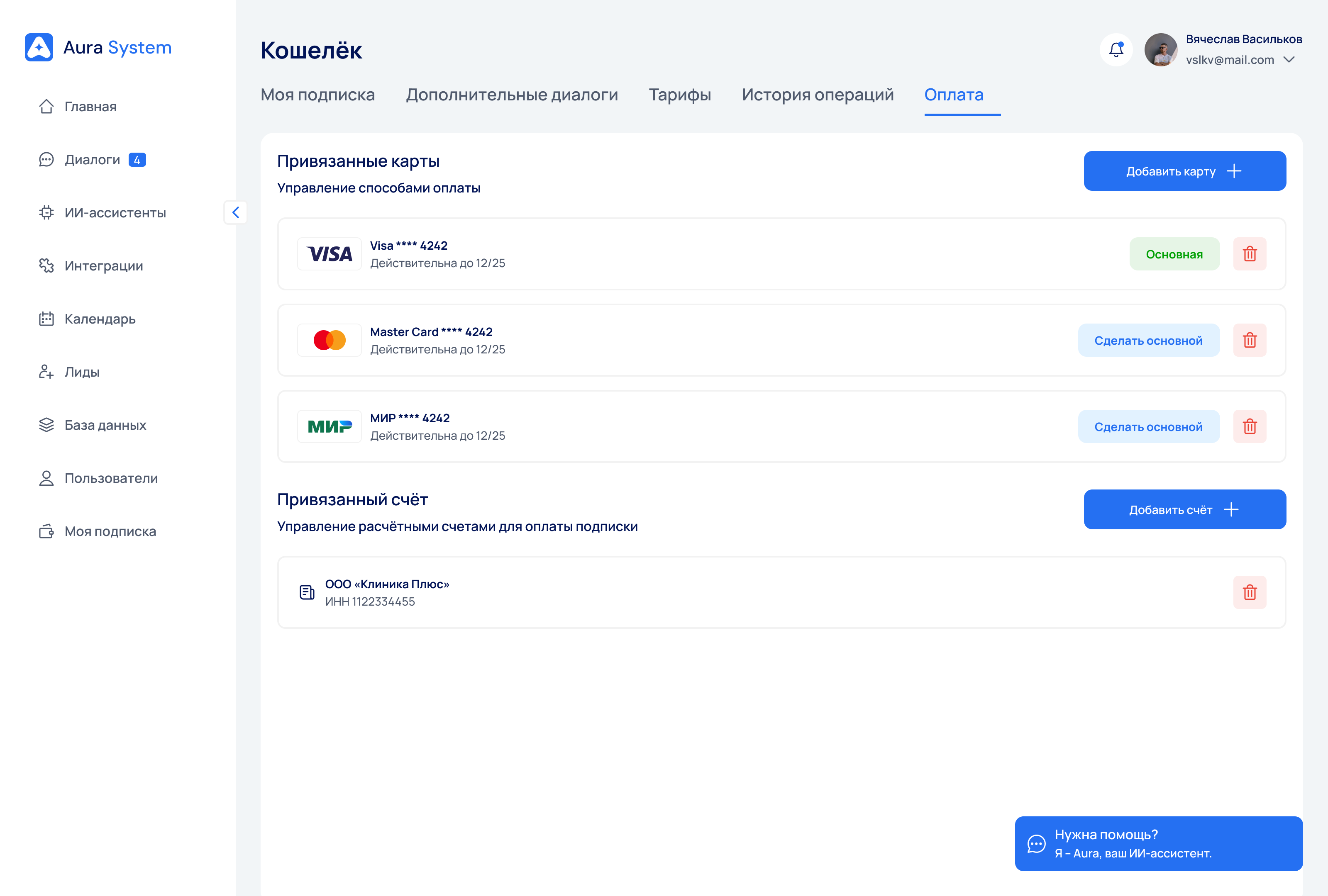Expand user account dropdown chevron
The width and height of the screenshot is (1328, 896).
1289,60
